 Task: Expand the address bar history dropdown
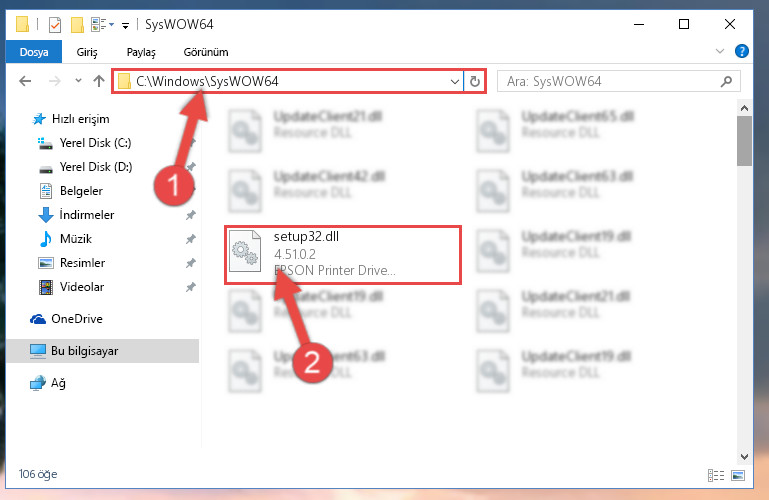(455, 81)
